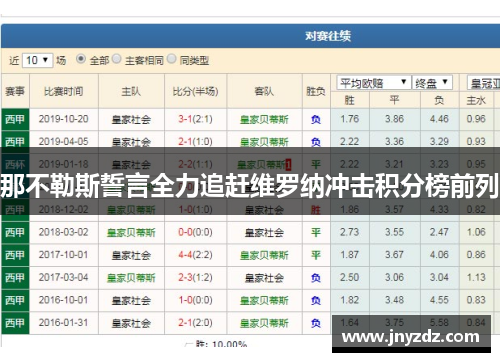
Task: Open the 2-3(1:2) score link
Action: [195, 278]
